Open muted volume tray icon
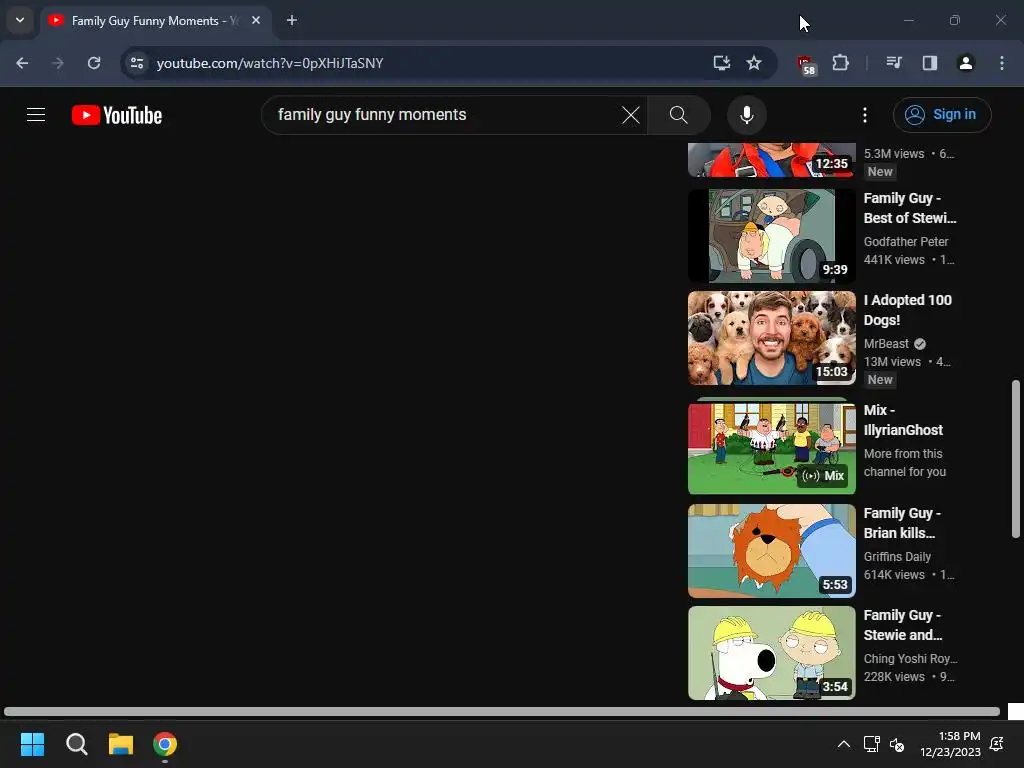This screenshot has height=768, width=1024. pos(897,744)
